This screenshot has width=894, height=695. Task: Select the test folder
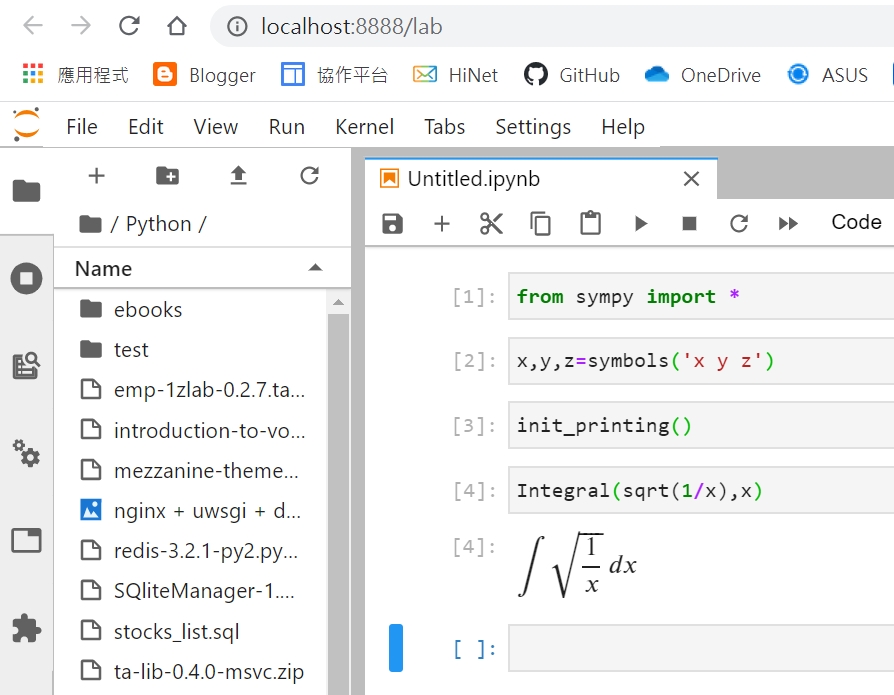pyautogui.click(x=191, y=349)
